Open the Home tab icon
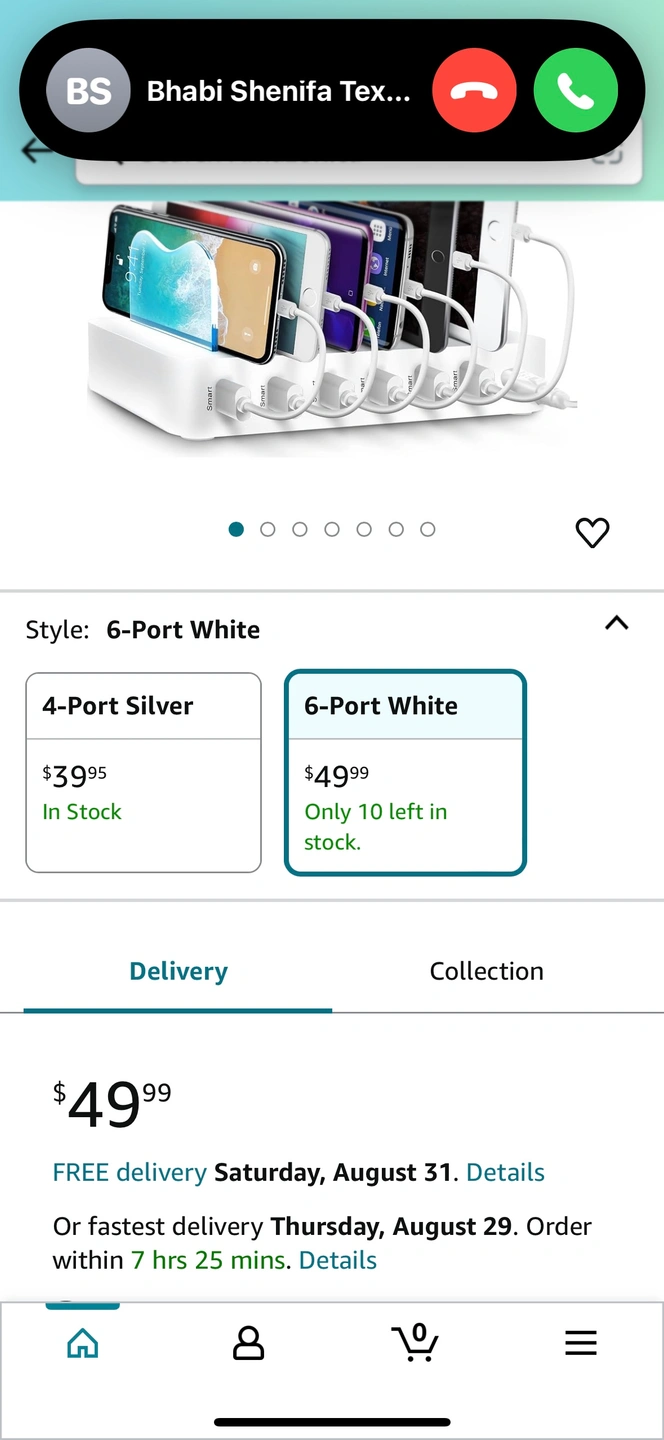Image resolution: width=664 pixels, height=1440 pixels. click(82, 1343)
